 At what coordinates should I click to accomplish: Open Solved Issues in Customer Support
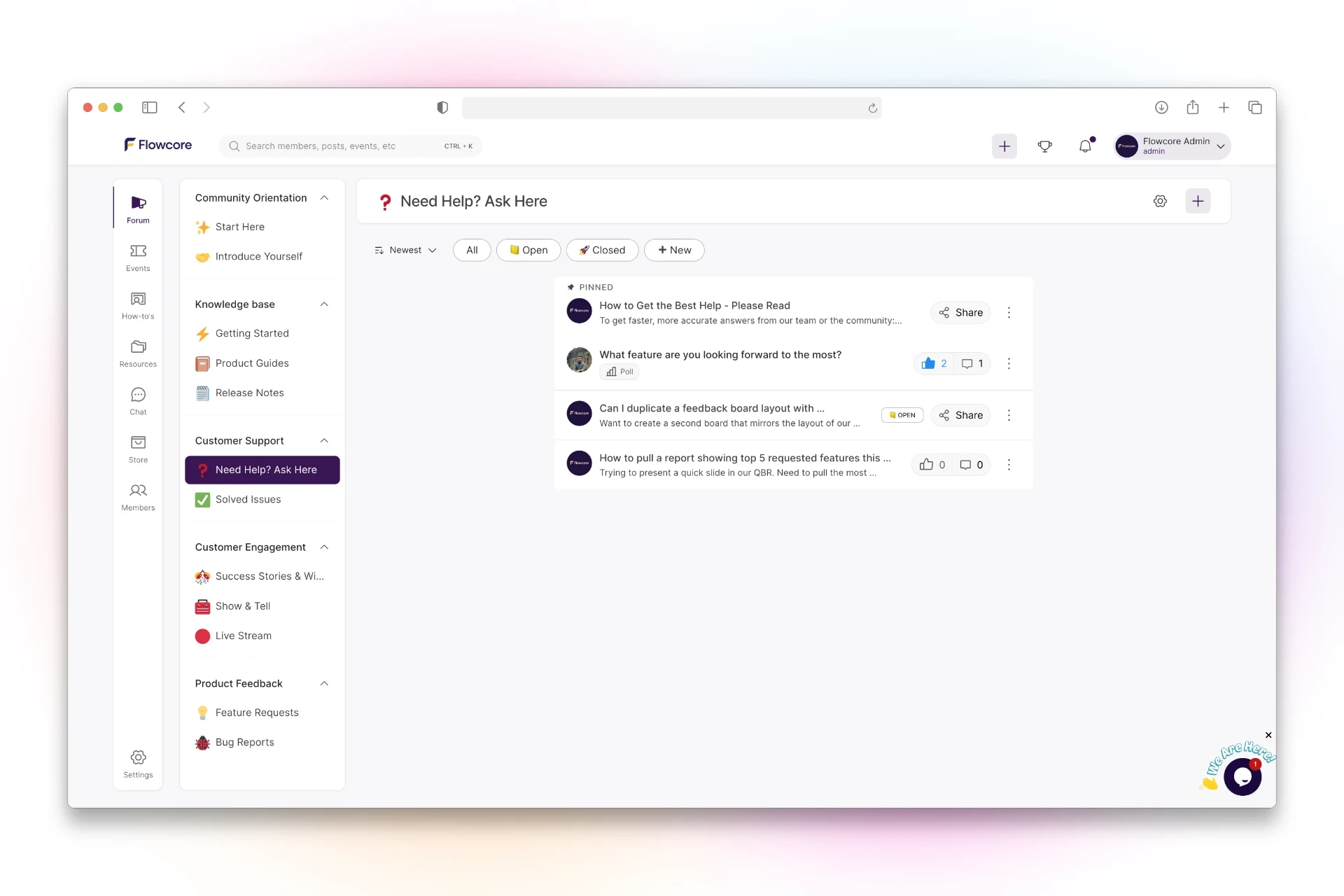click(x=248, y=499)
